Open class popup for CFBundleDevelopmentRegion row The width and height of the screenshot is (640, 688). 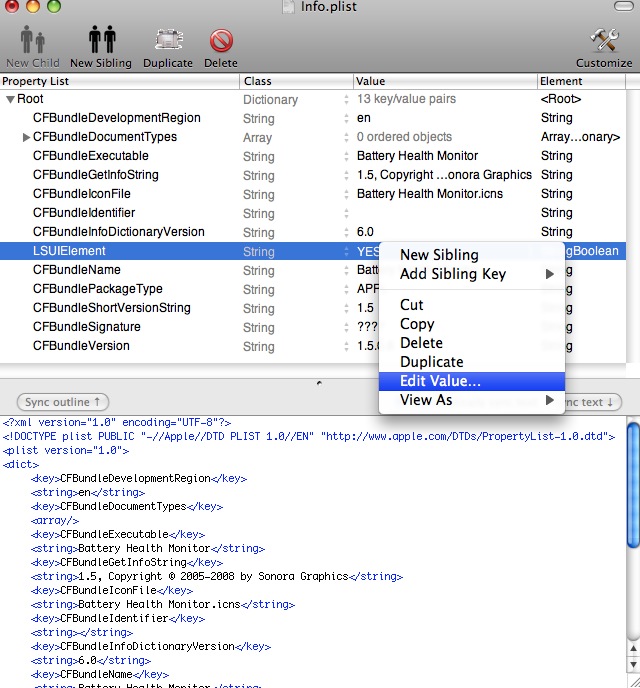click(346, 118)
